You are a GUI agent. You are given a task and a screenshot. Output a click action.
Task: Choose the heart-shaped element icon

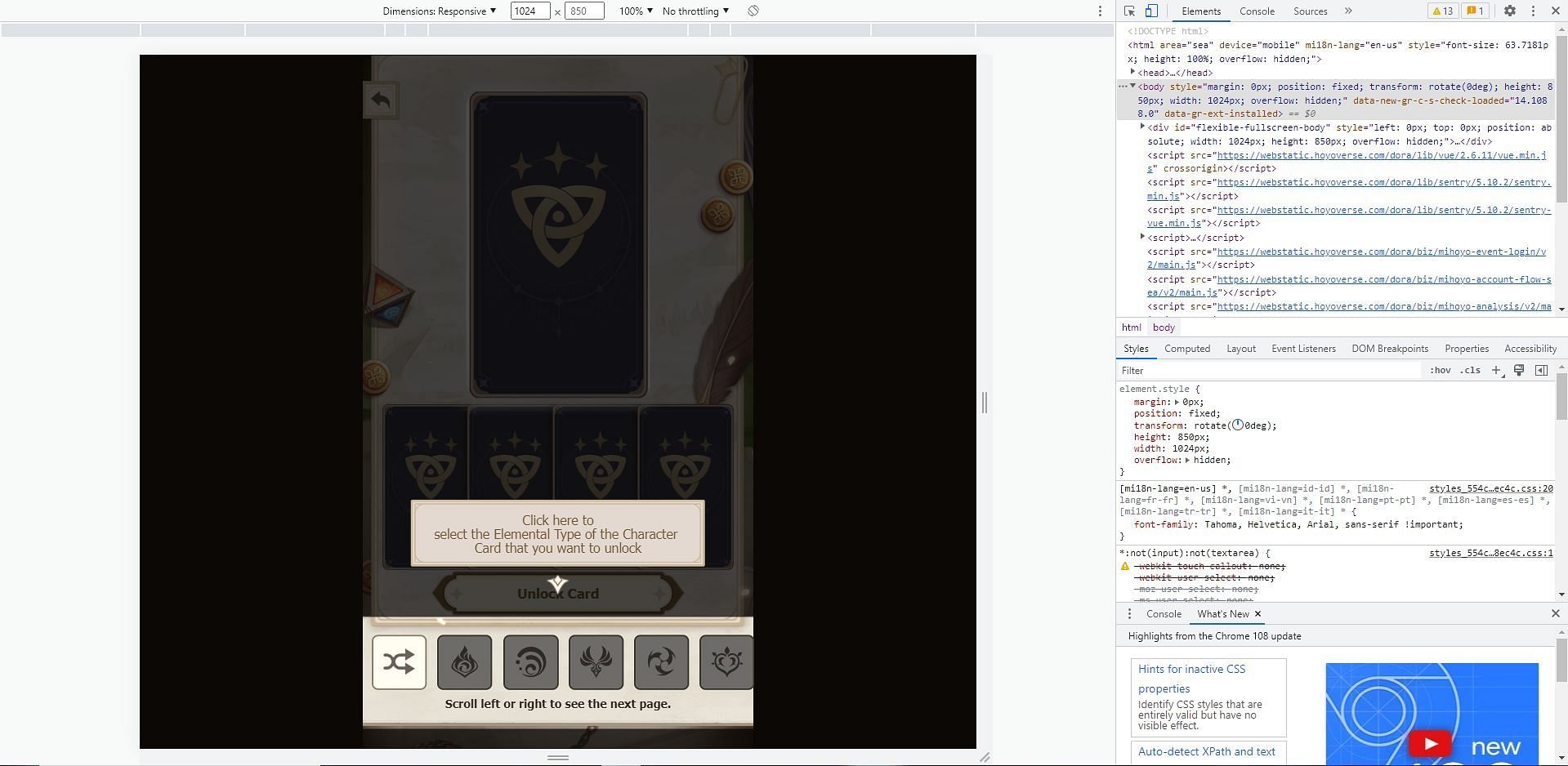pyautogui.click(x=726, y=662)
